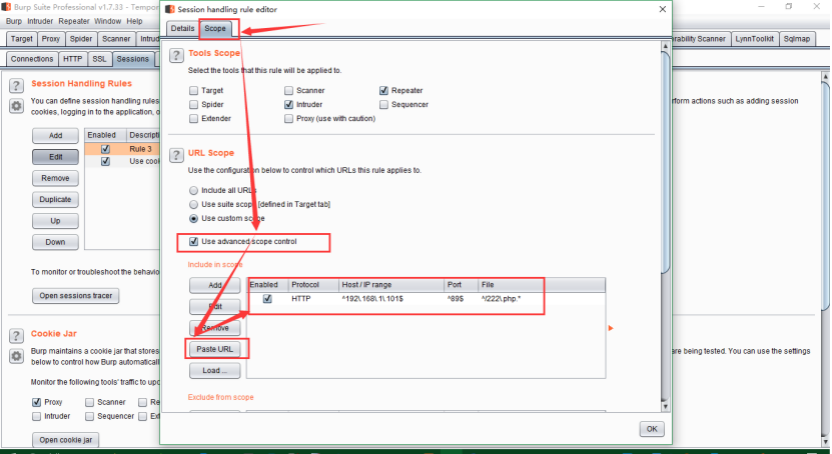Viewport: 832px width, 454px height.
Task: Open help for URL Scope section
Action: coord(176,155)
